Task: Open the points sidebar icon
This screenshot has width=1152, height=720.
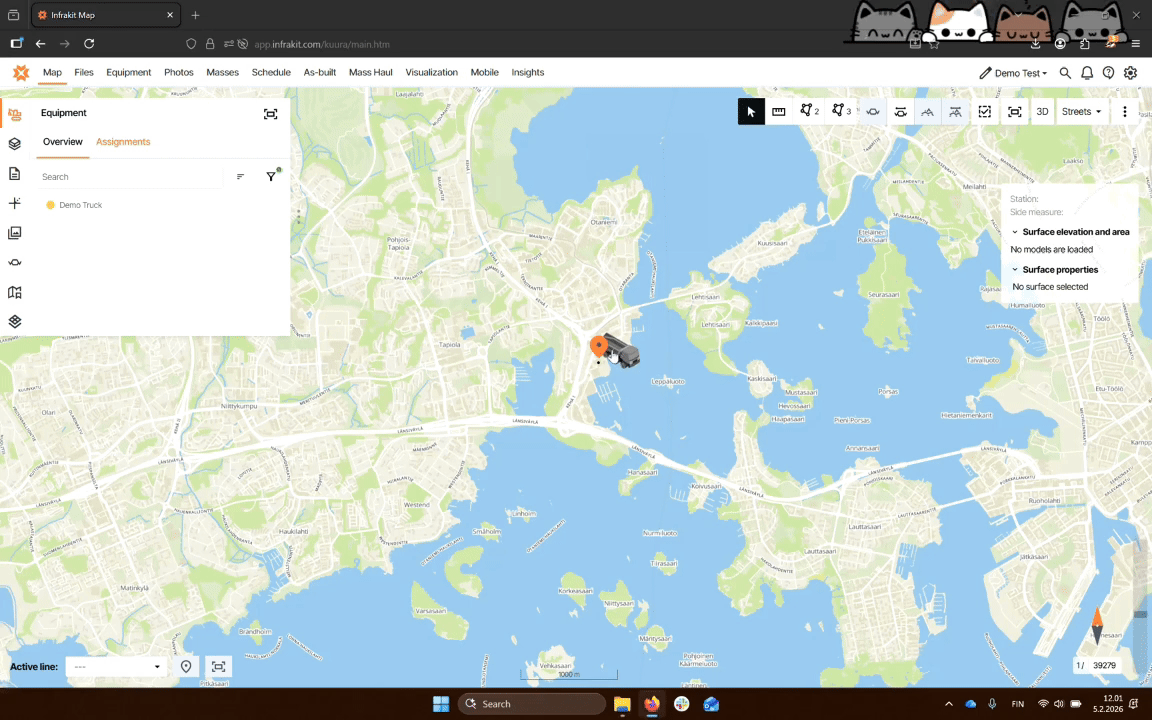Action: [15, 203]
